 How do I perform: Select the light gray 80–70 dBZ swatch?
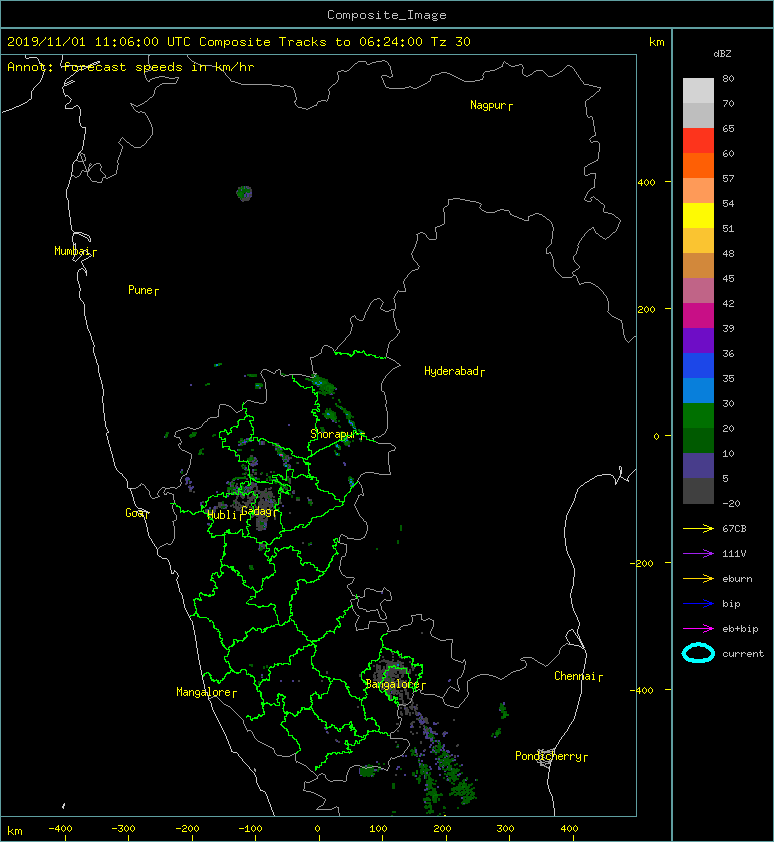pyautogui.click(x=698, y=90)
